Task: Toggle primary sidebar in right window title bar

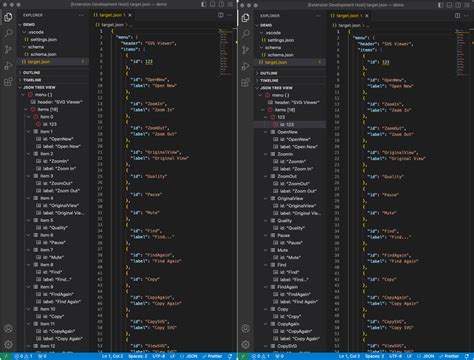Action: [441, 5]
